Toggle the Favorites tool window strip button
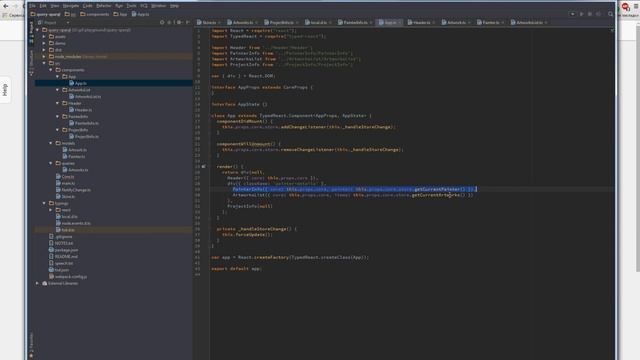 (31, 345)
